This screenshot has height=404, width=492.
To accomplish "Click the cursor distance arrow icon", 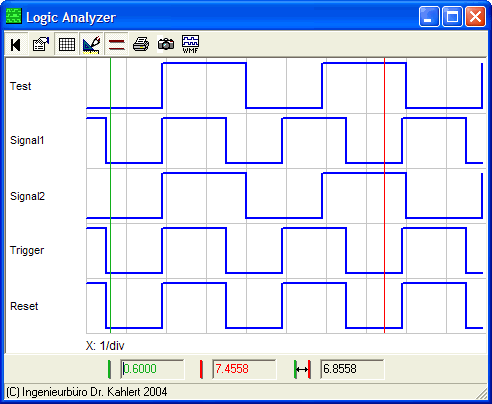I will coord(302,369).
